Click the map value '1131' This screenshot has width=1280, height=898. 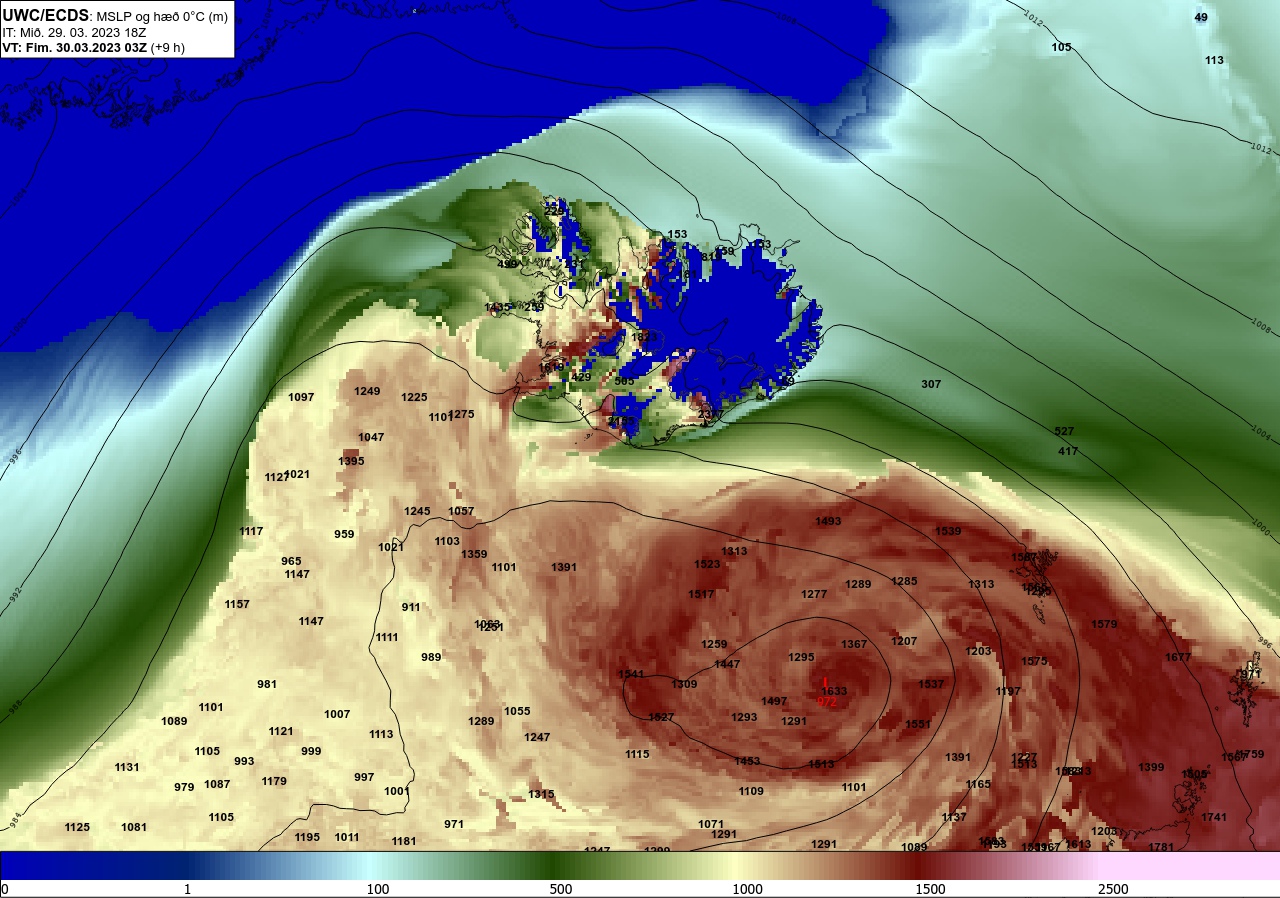tap(127, 767)
